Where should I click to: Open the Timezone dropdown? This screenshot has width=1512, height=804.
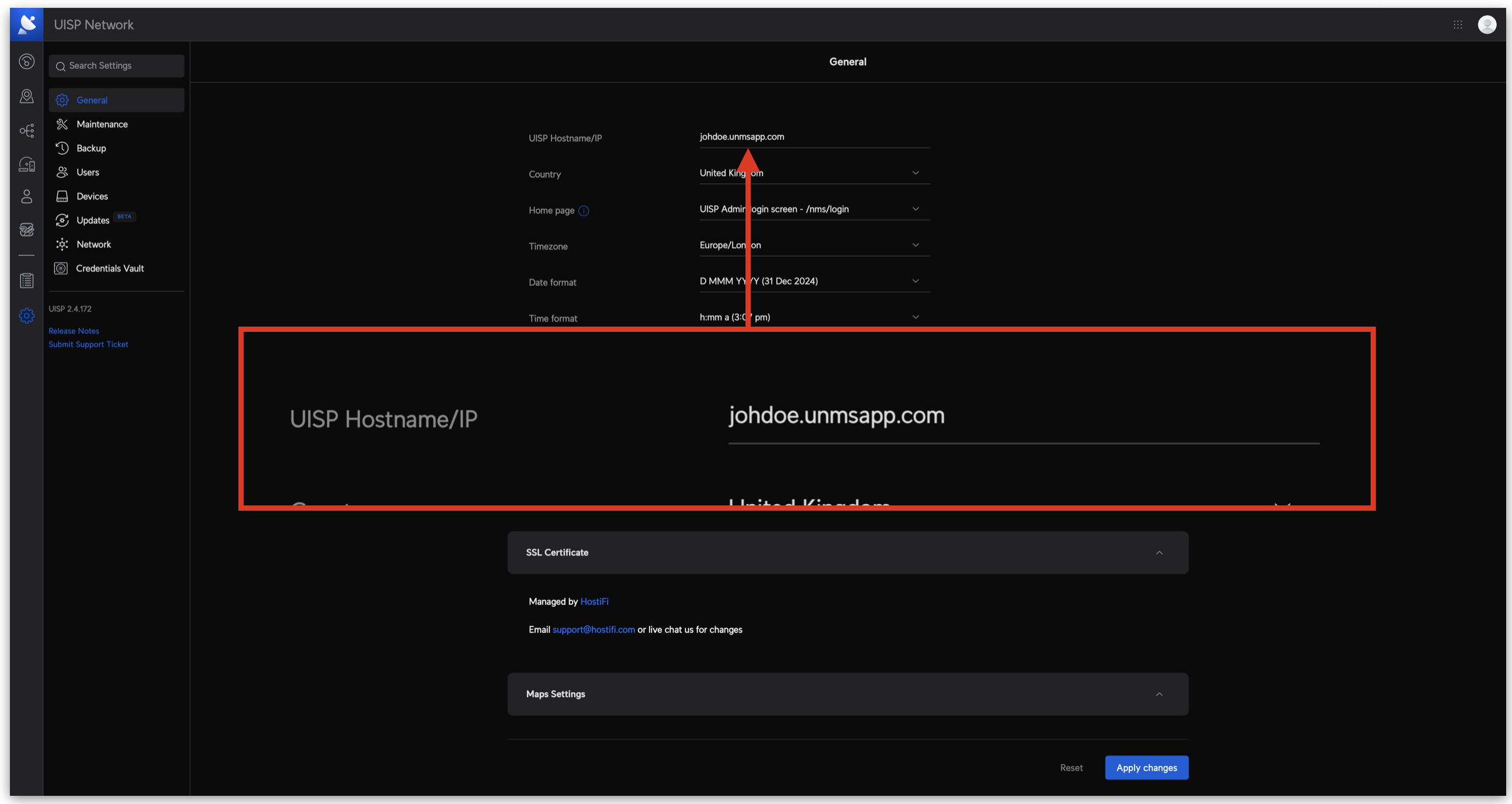[x=814, y=245]
